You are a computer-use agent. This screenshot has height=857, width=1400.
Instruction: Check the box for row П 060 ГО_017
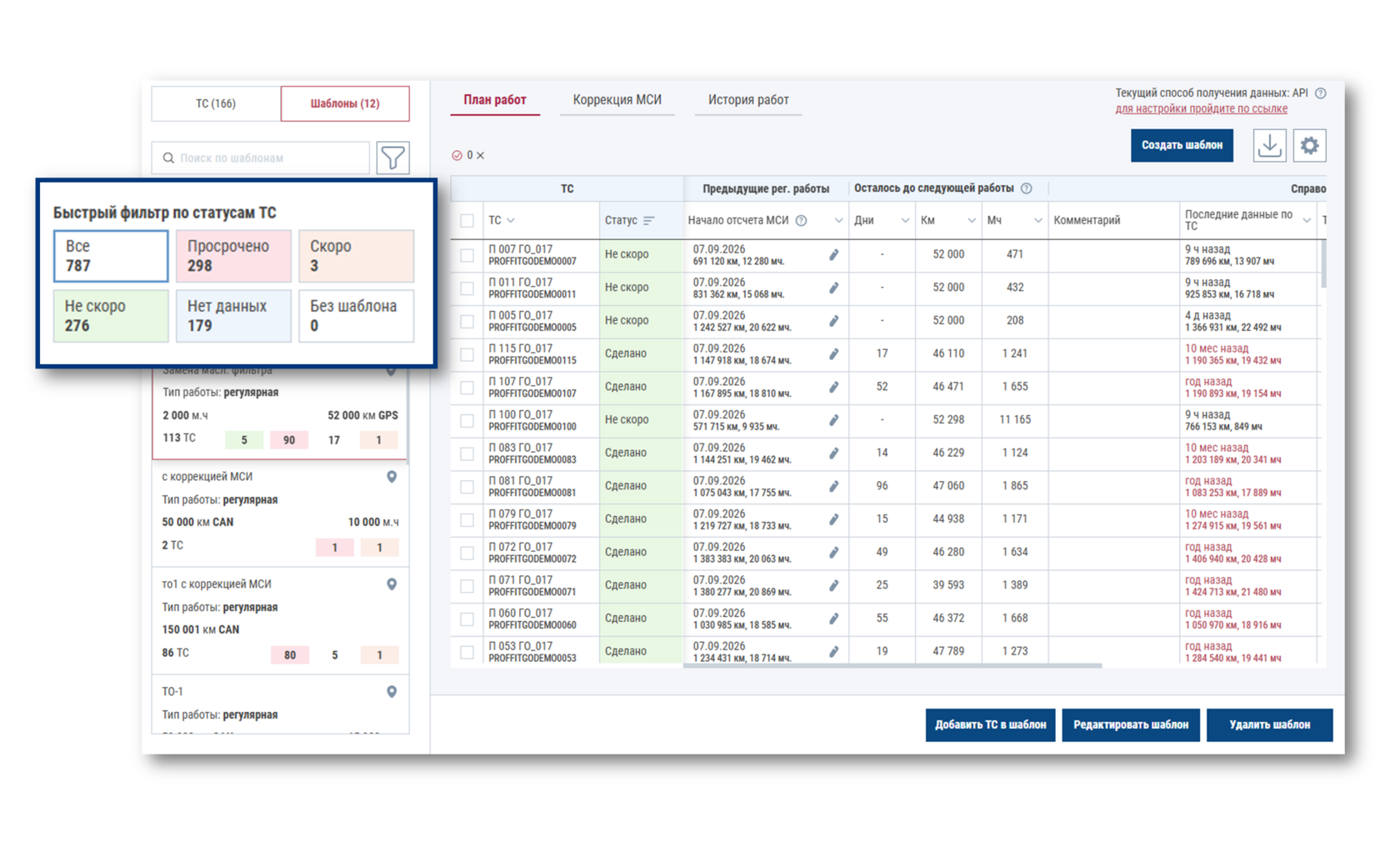tap(467, 619)
